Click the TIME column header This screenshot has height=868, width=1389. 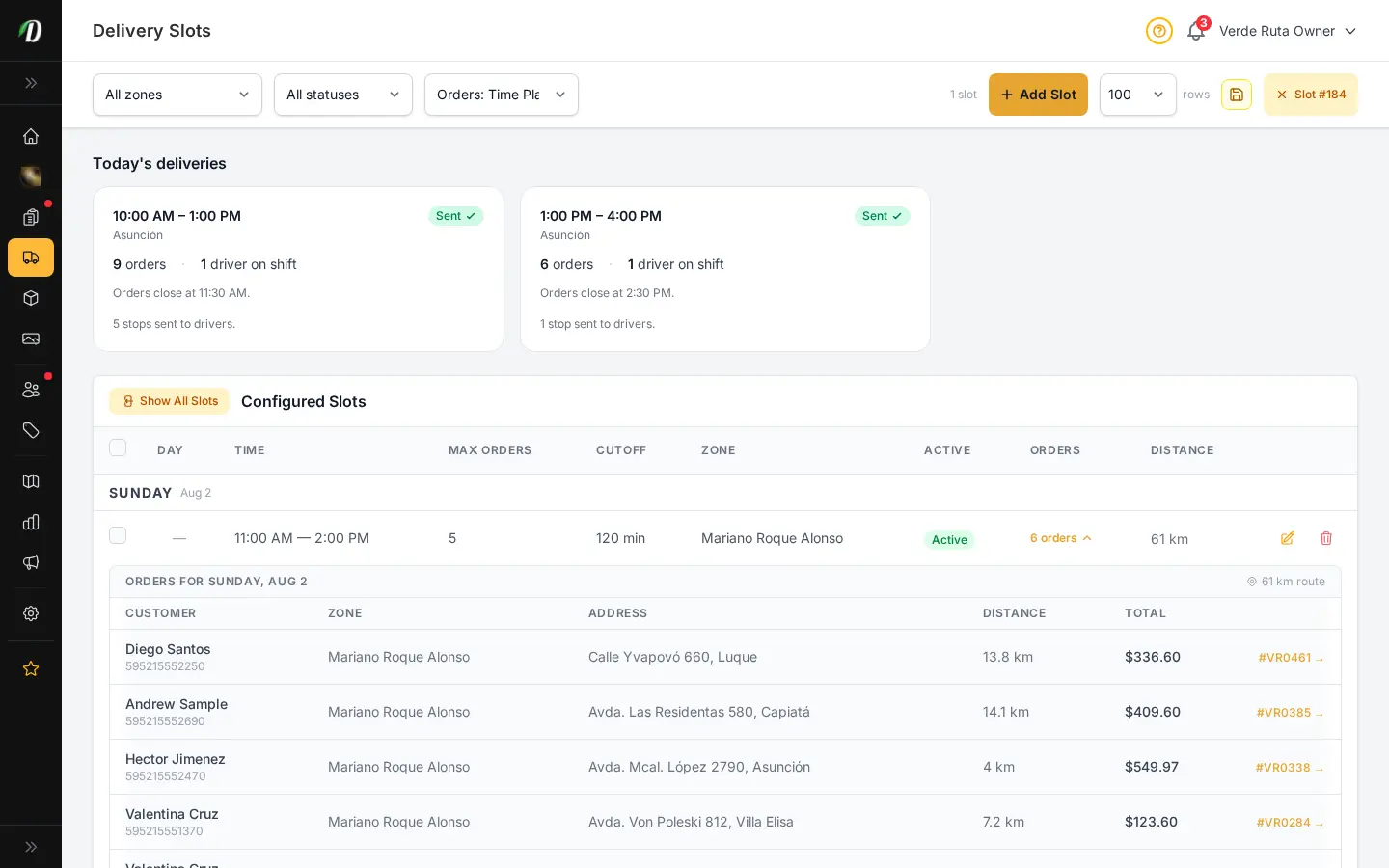click(250, 450)
